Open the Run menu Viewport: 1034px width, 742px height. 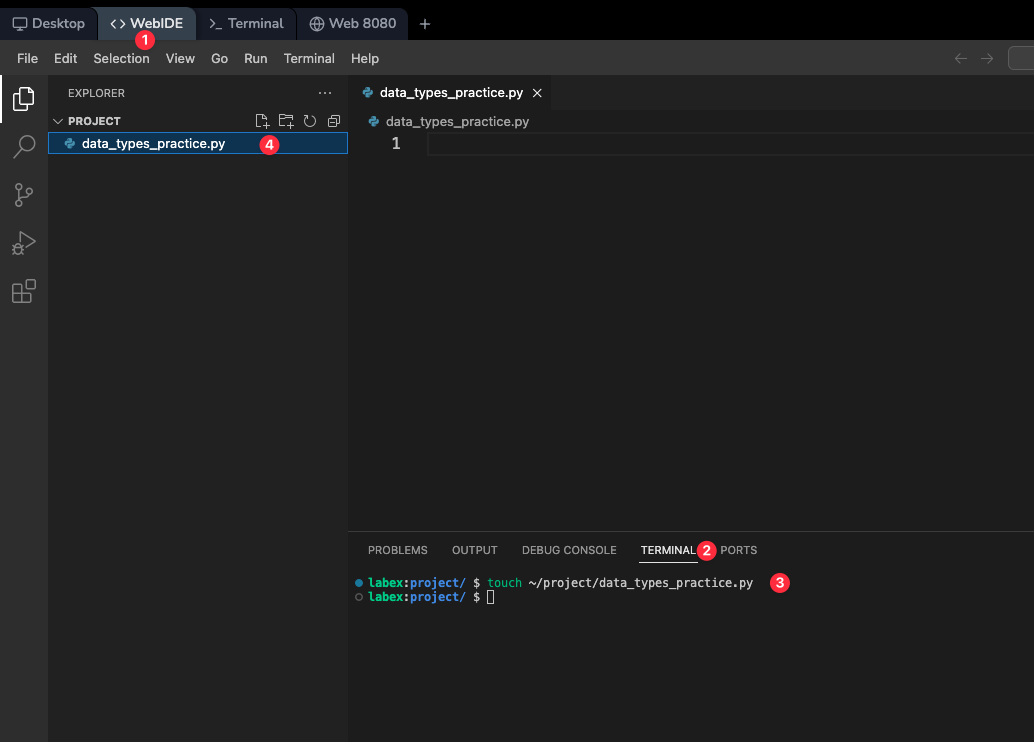[x=255, y=58]
